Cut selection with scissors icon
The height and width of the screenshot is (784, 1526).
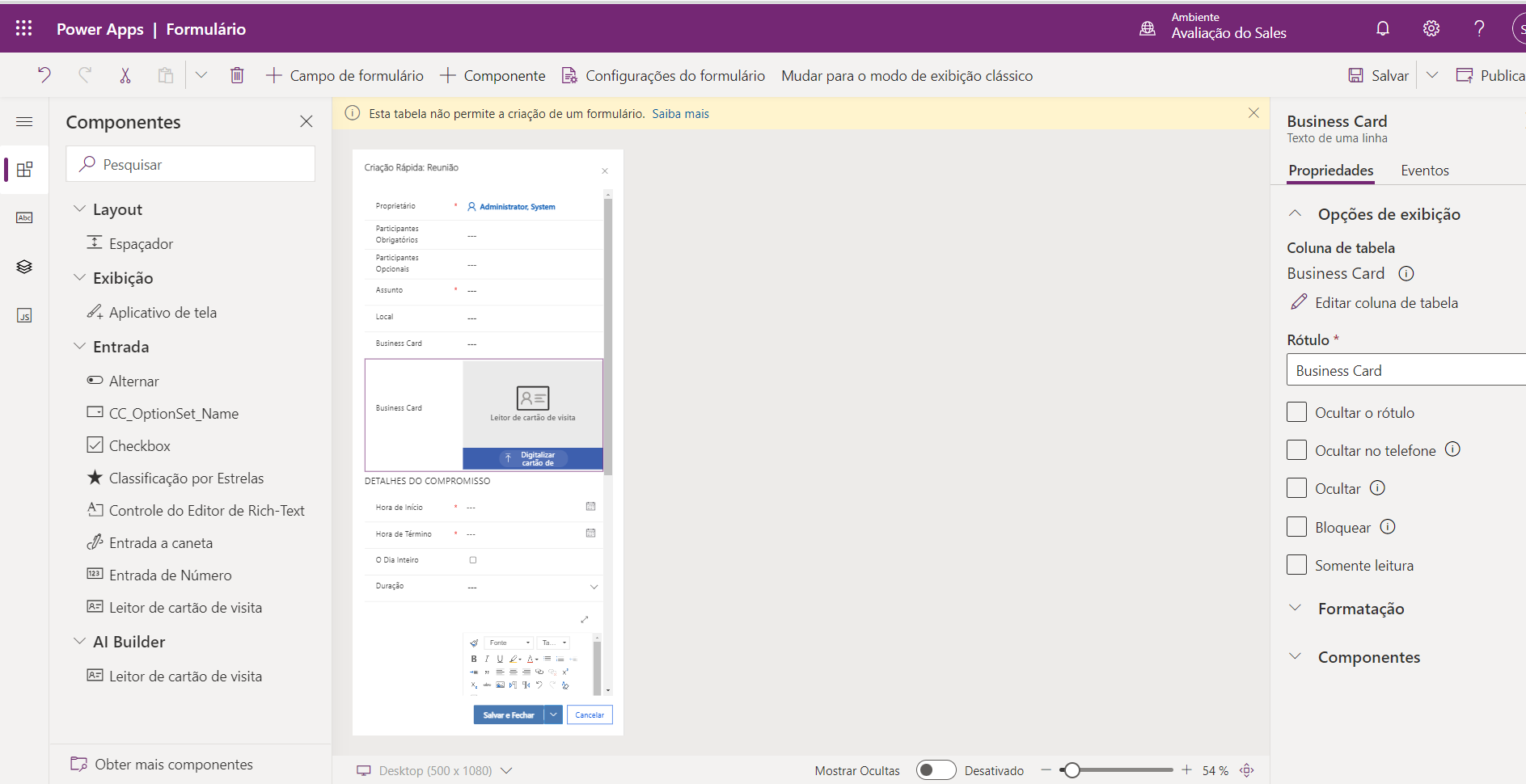(x=125, y=75)
